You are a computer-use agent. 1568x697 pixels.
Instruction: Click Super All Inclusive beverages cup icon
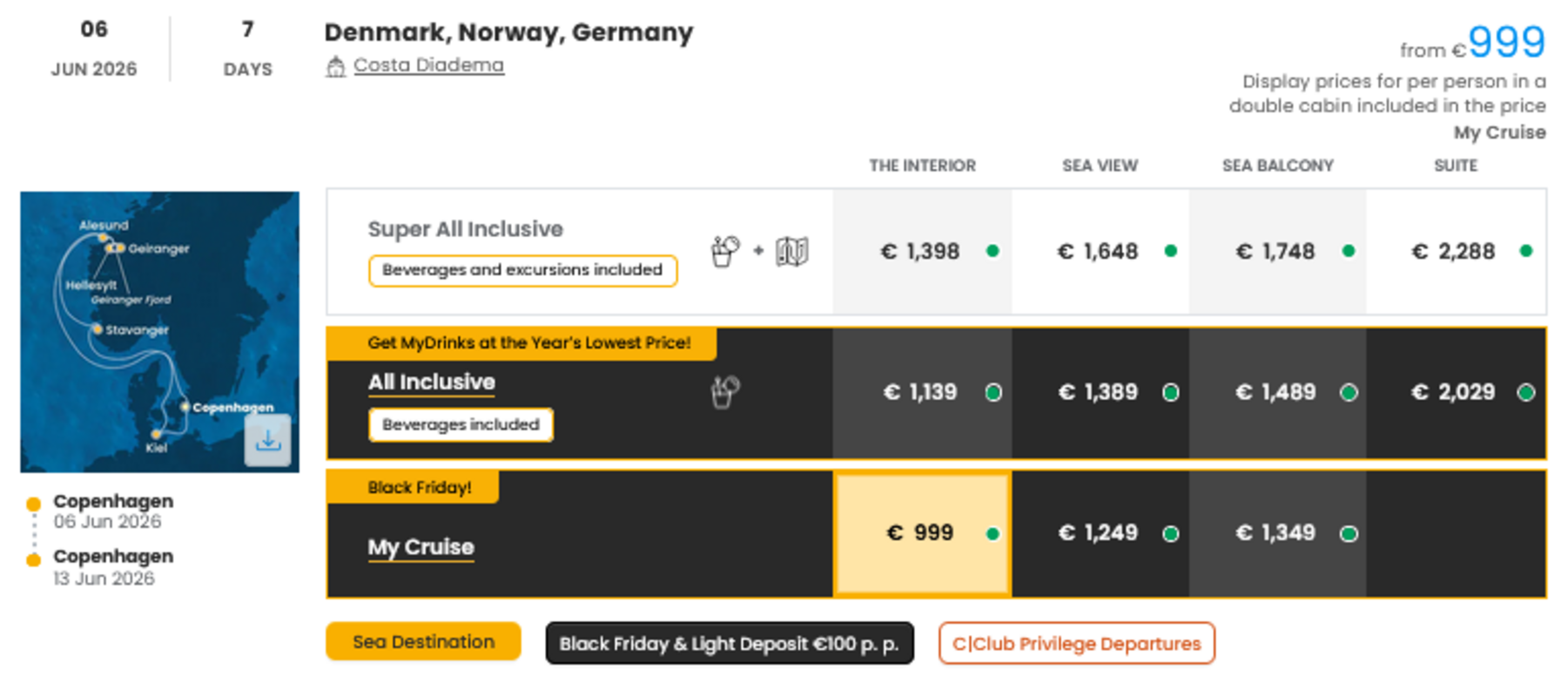[724, 252]
